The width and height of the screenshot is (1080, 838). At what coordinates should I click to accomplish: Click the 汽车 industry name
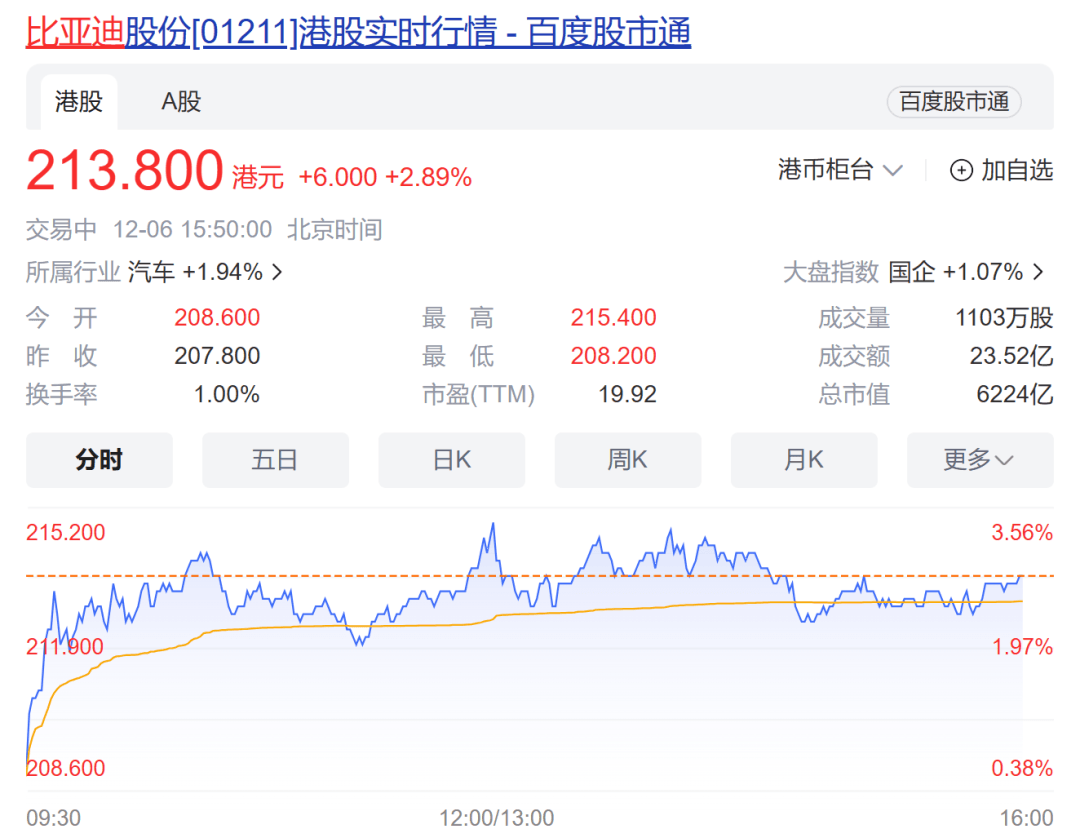(151, 273)
